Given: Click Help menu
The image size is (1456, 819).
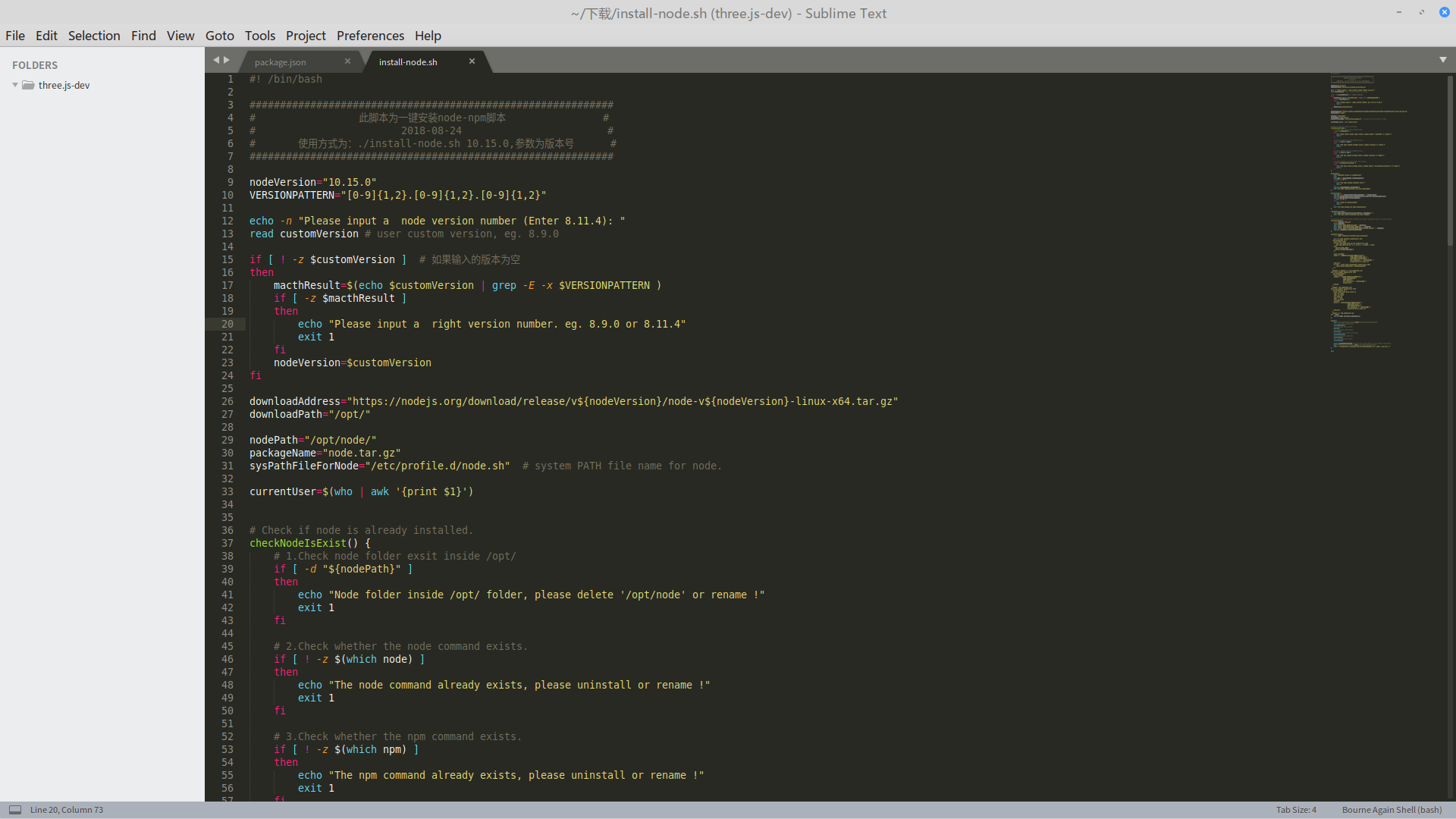Looking at the screenshot, I should tap(428, 36).
